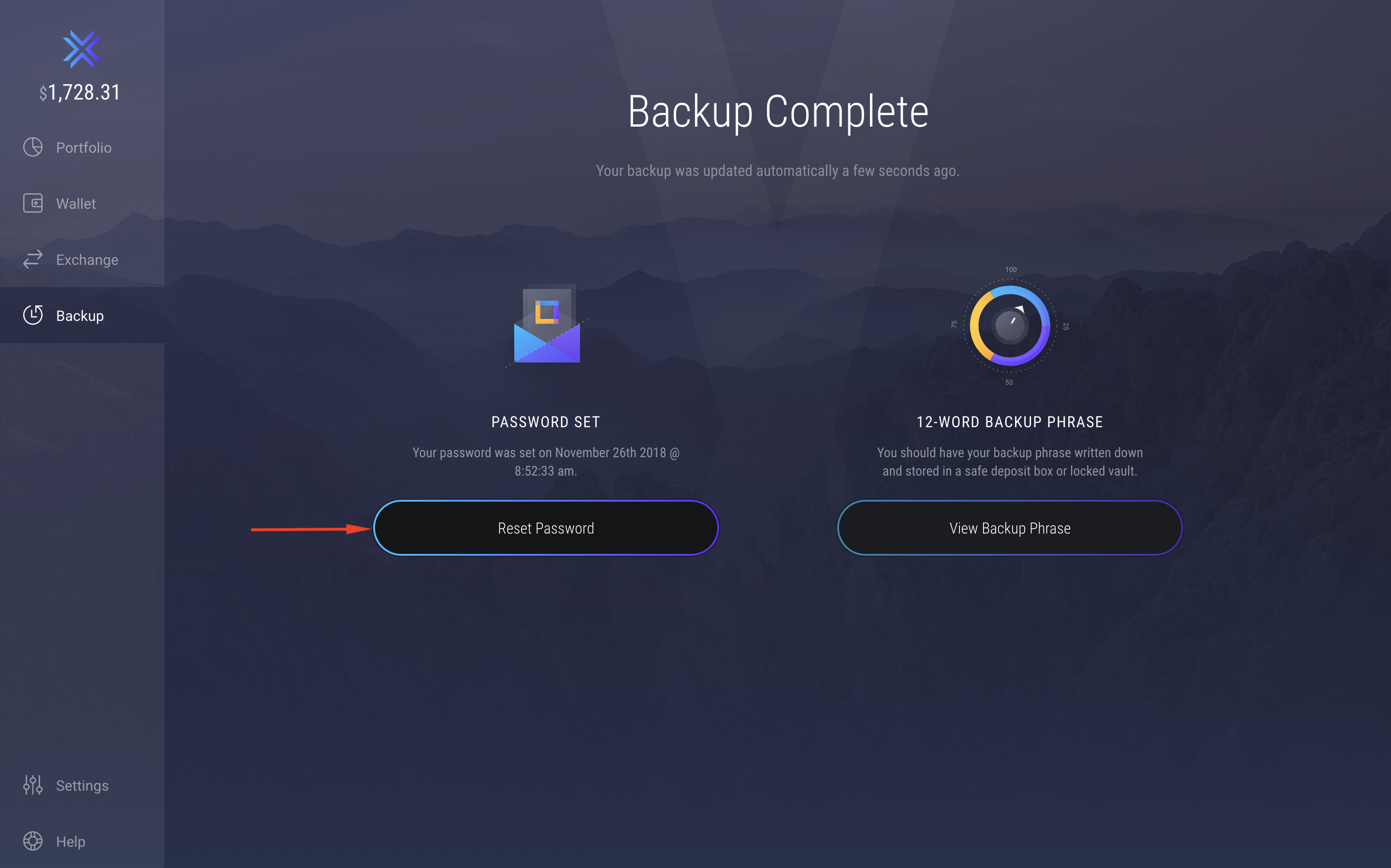1391x868 pixels.
Task: Click the Wallet icon in sidebar
Action: [33, 203]
